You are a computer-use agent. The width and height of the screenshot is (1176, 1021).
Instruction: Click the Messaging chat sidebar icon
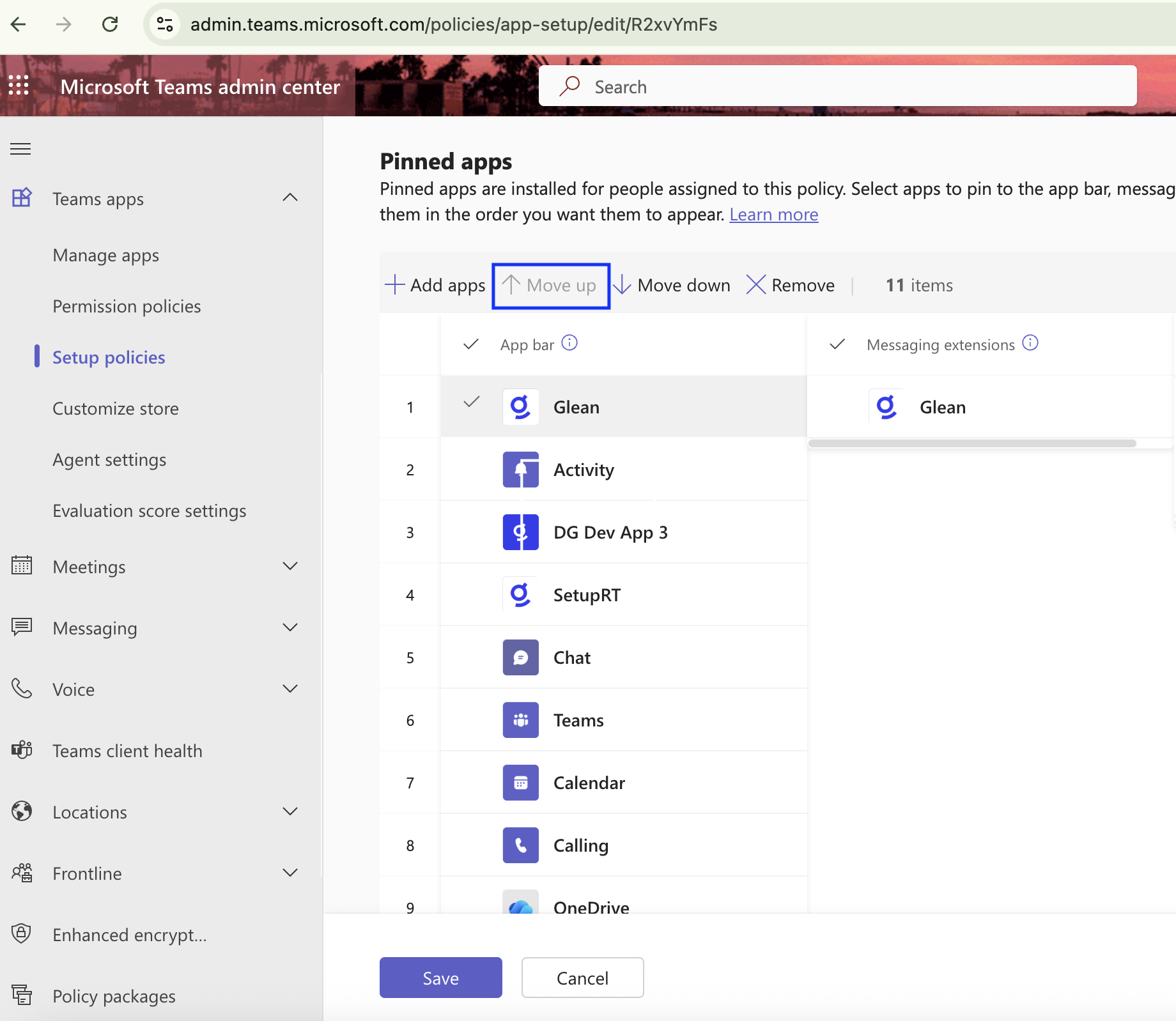(22, 627)
